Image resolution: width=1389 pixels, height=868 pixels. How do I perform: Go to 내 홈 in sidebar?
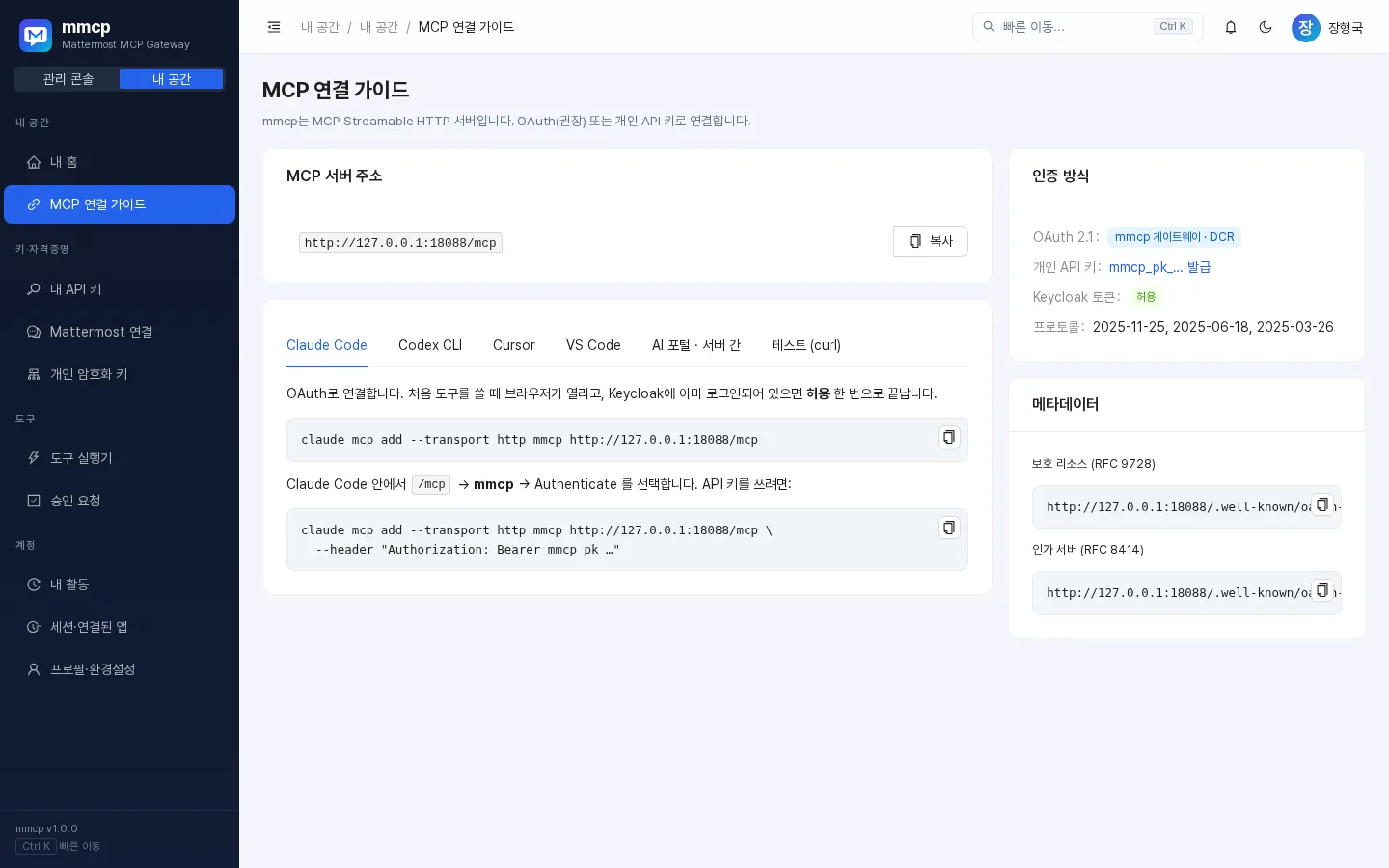click(120, 162)
